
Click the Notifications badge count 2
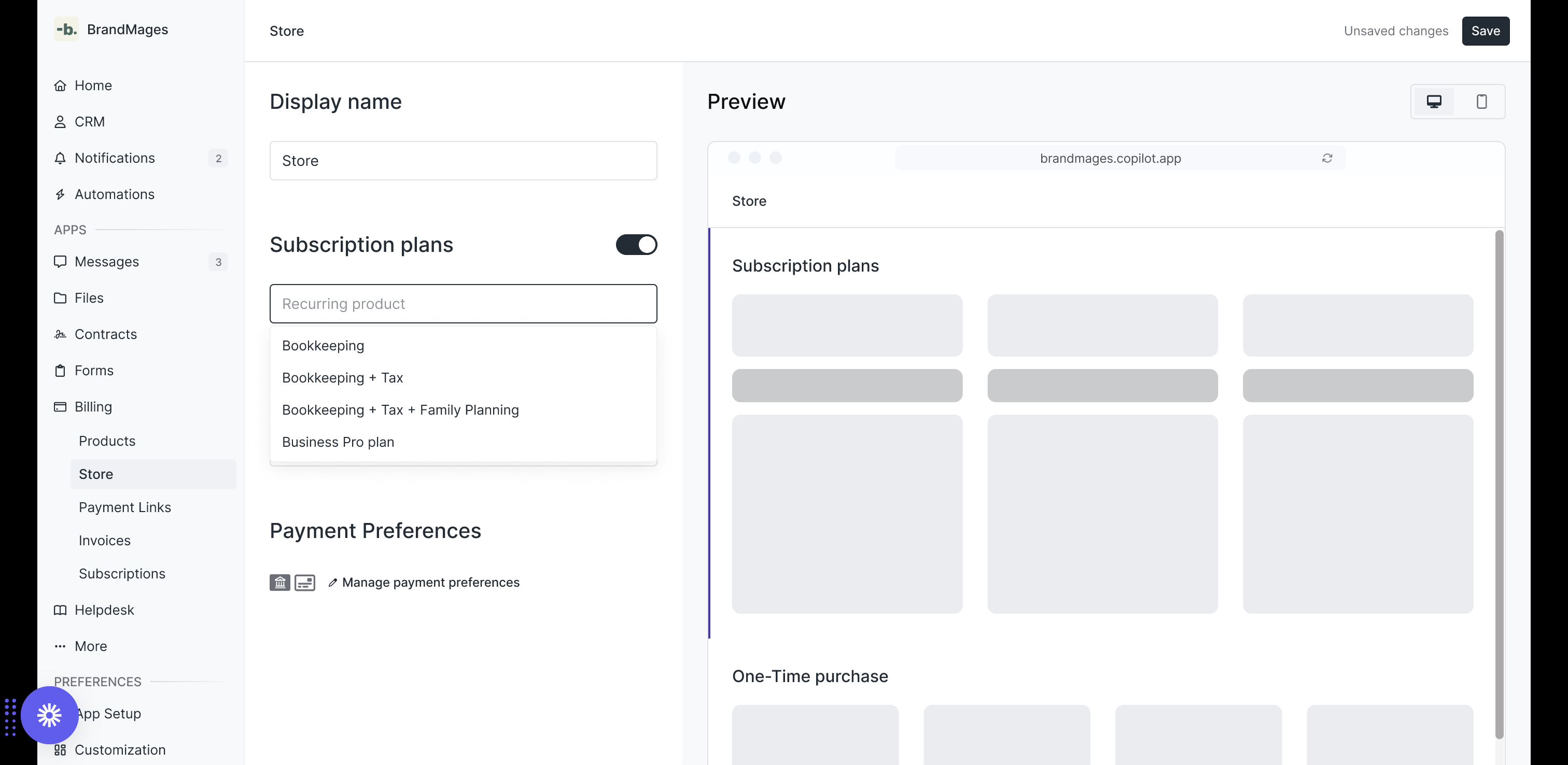point(218,158)
